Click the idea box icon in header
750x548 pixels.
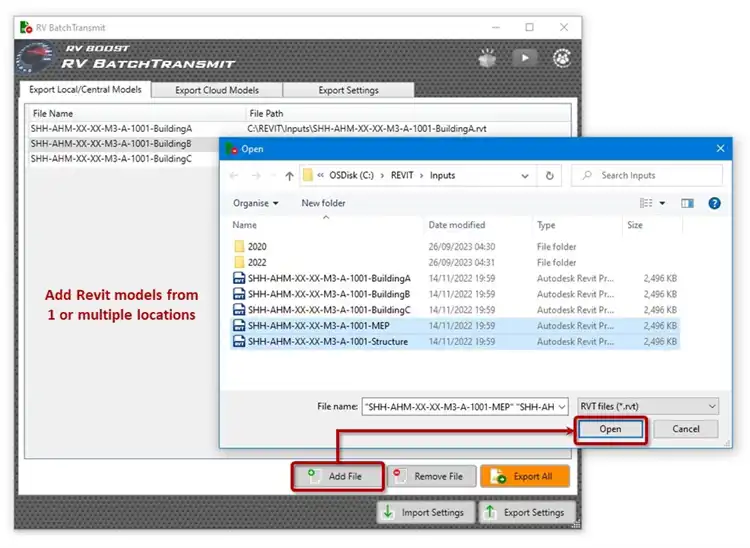(487, 58)
